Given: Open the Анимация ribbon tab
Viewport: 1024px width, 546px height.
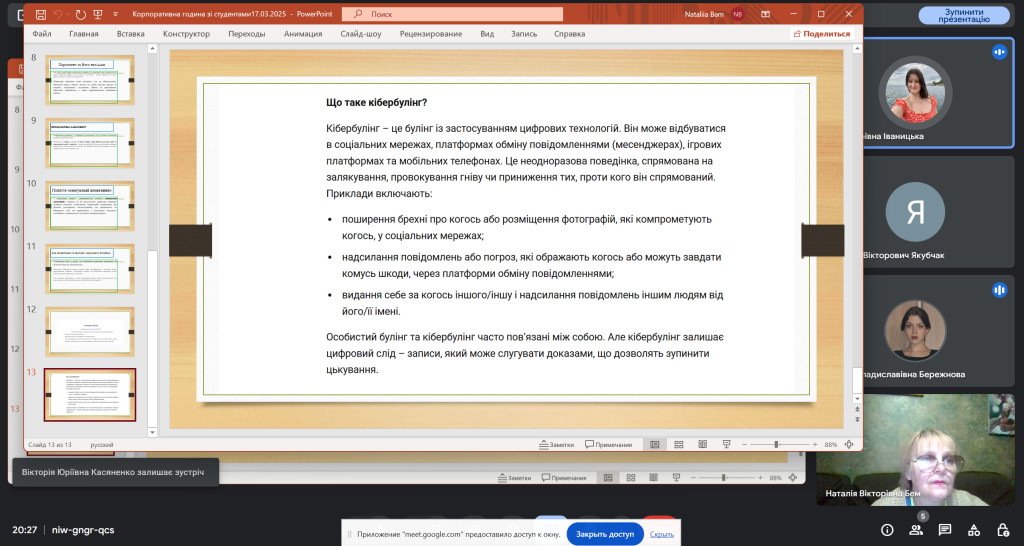Looking at the screenshot, I should [302, 33].
